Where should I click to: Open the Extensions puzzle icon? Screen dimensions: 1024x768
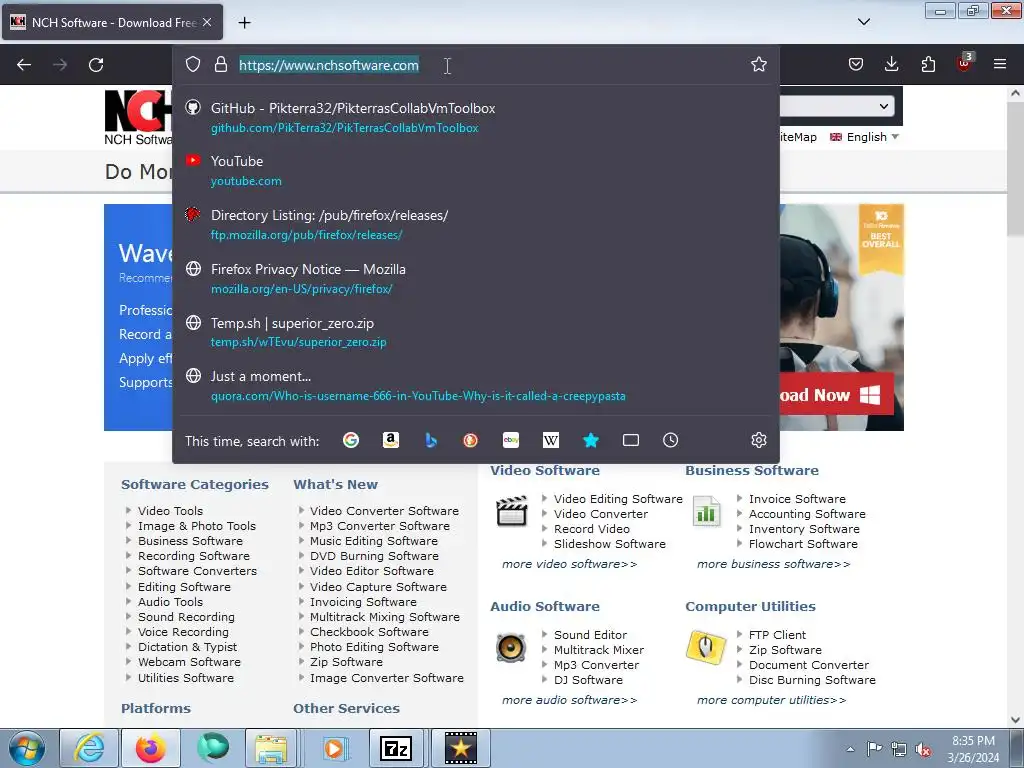point(928,64)
